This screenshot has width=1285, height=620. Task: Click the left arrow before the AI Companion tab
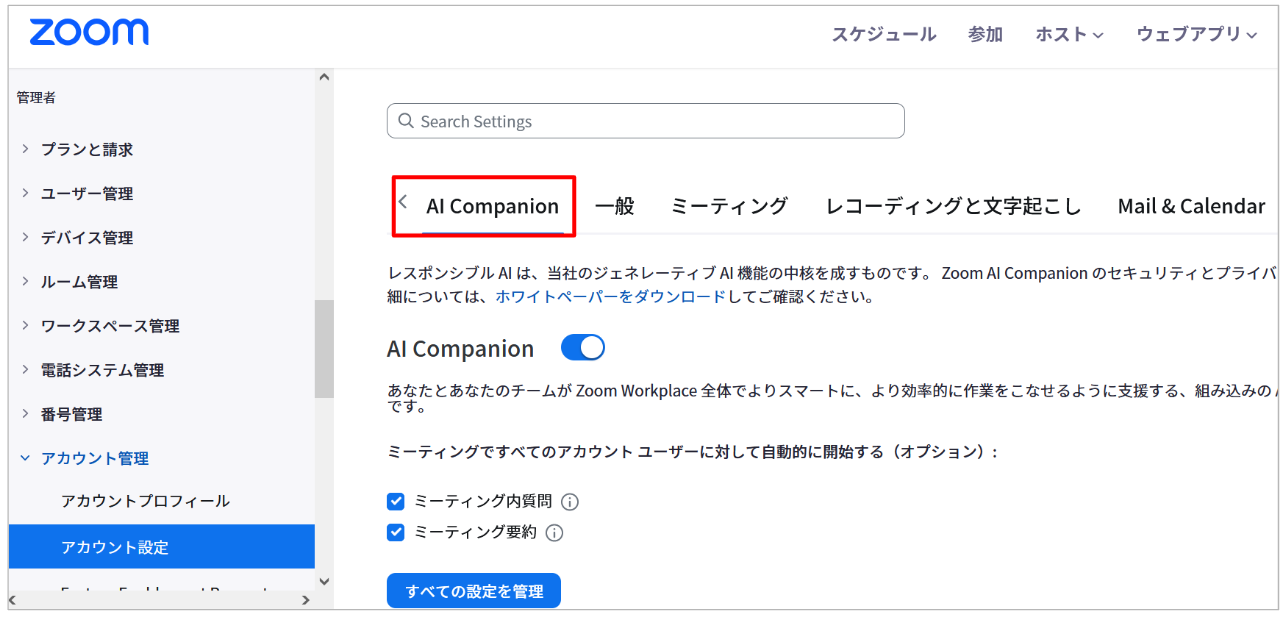pos(403,202)
